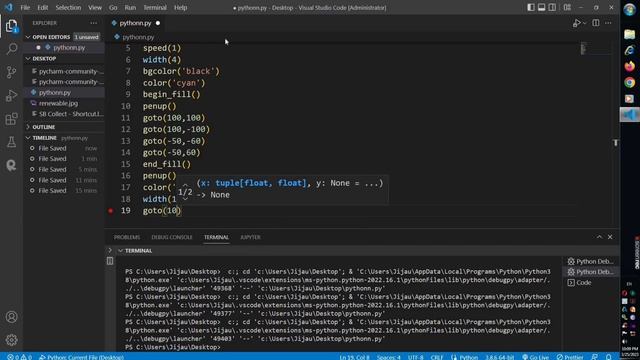Click the Spaces: 4 indentation setting
The height and width of the screenshot is (360, 640).
point(389,357)
